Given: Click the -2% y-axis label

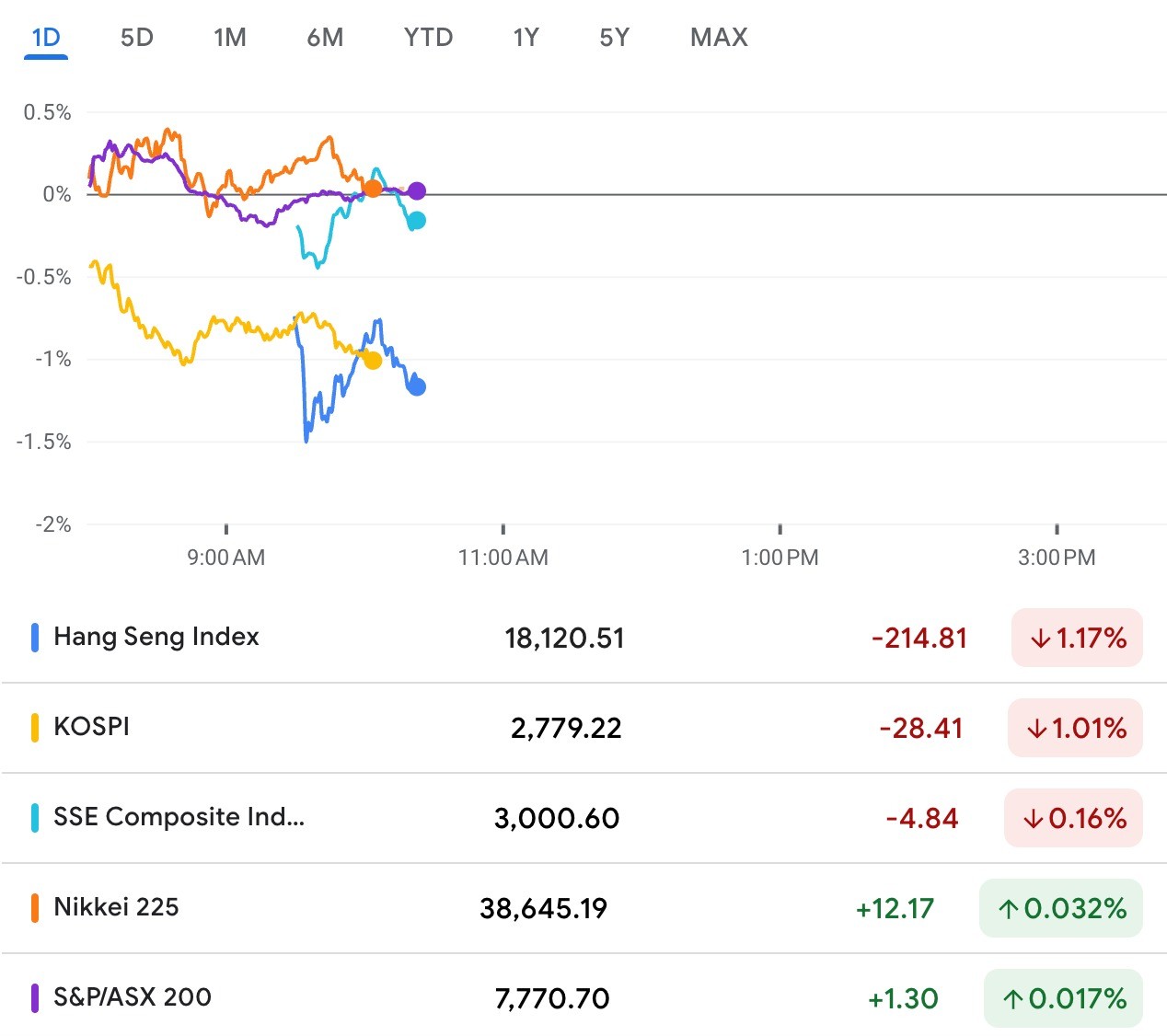Looking at the screenshot, I should 52,524.
